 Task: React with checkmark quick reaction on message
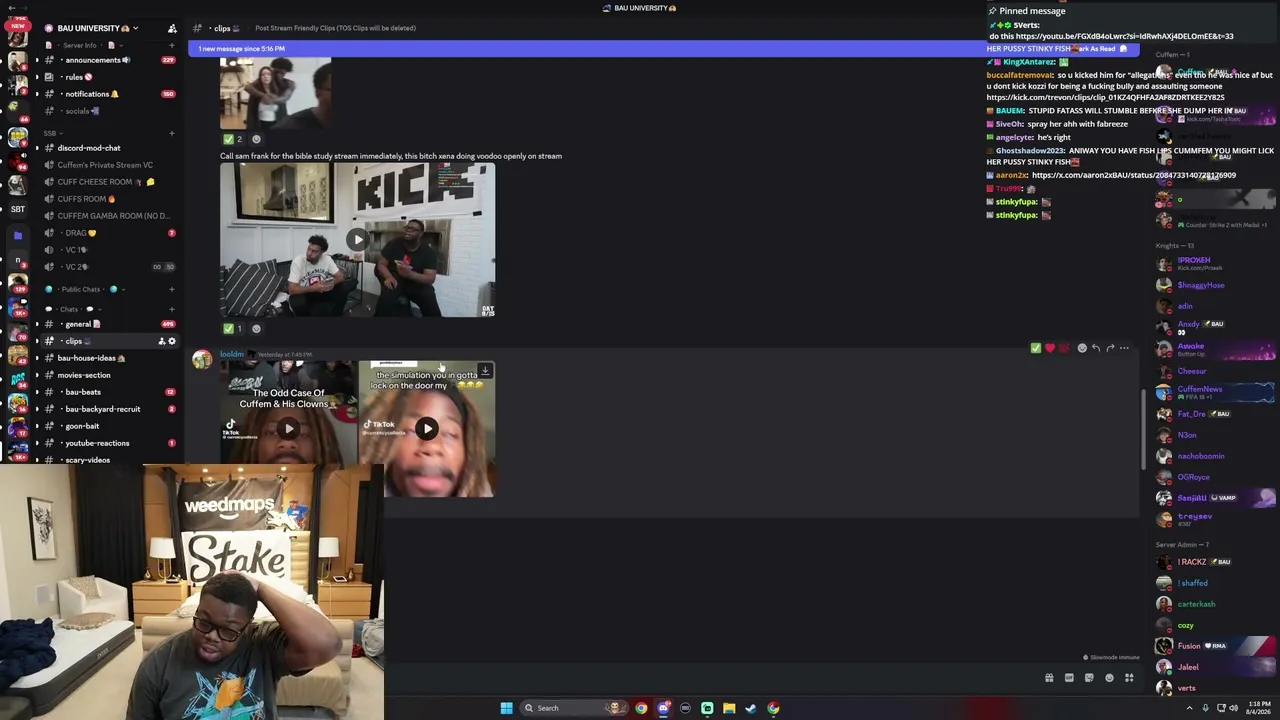click(x=1035, y=348)
